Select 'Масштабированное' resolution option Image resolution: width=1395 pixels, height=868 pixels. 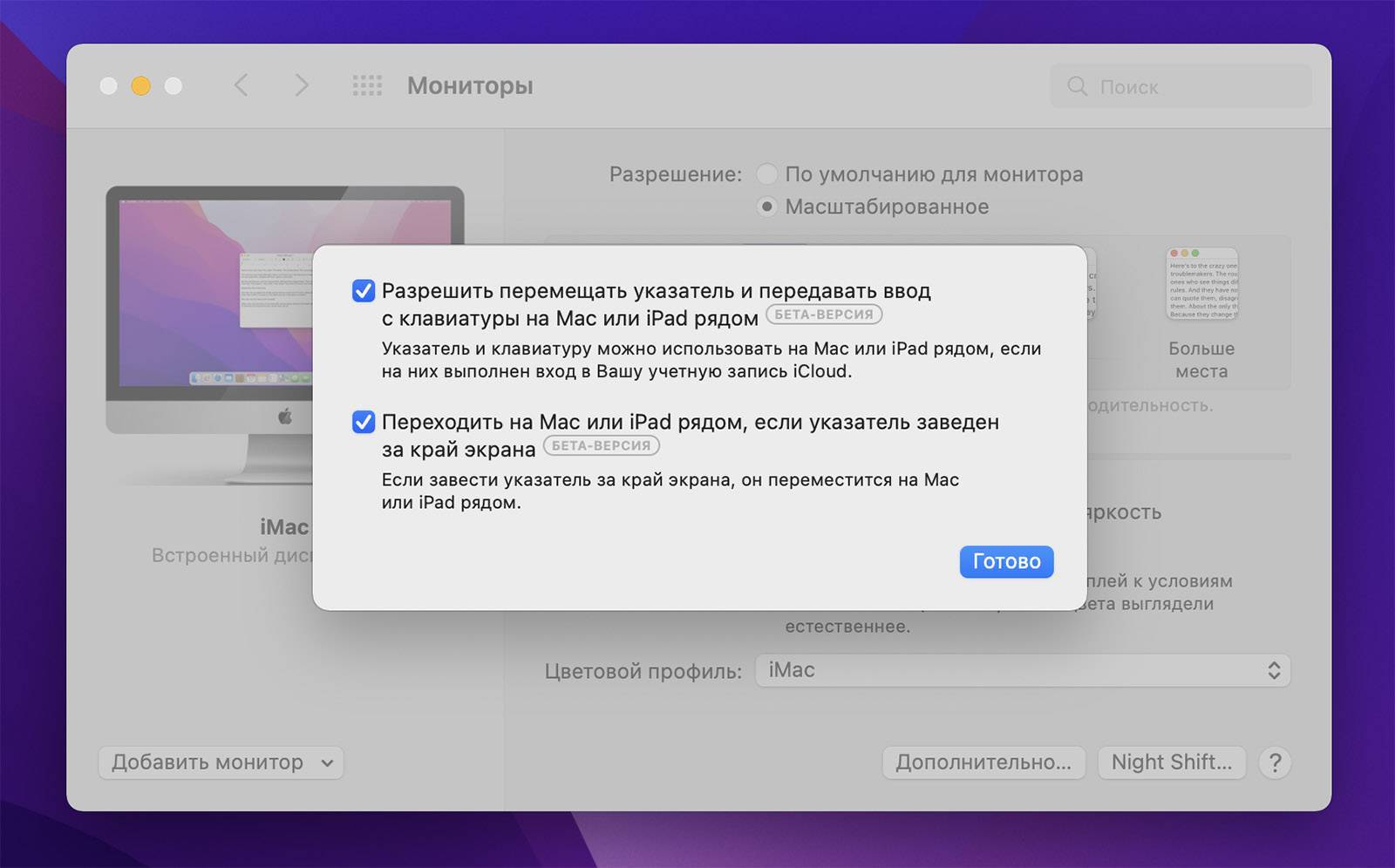[766, 207]
